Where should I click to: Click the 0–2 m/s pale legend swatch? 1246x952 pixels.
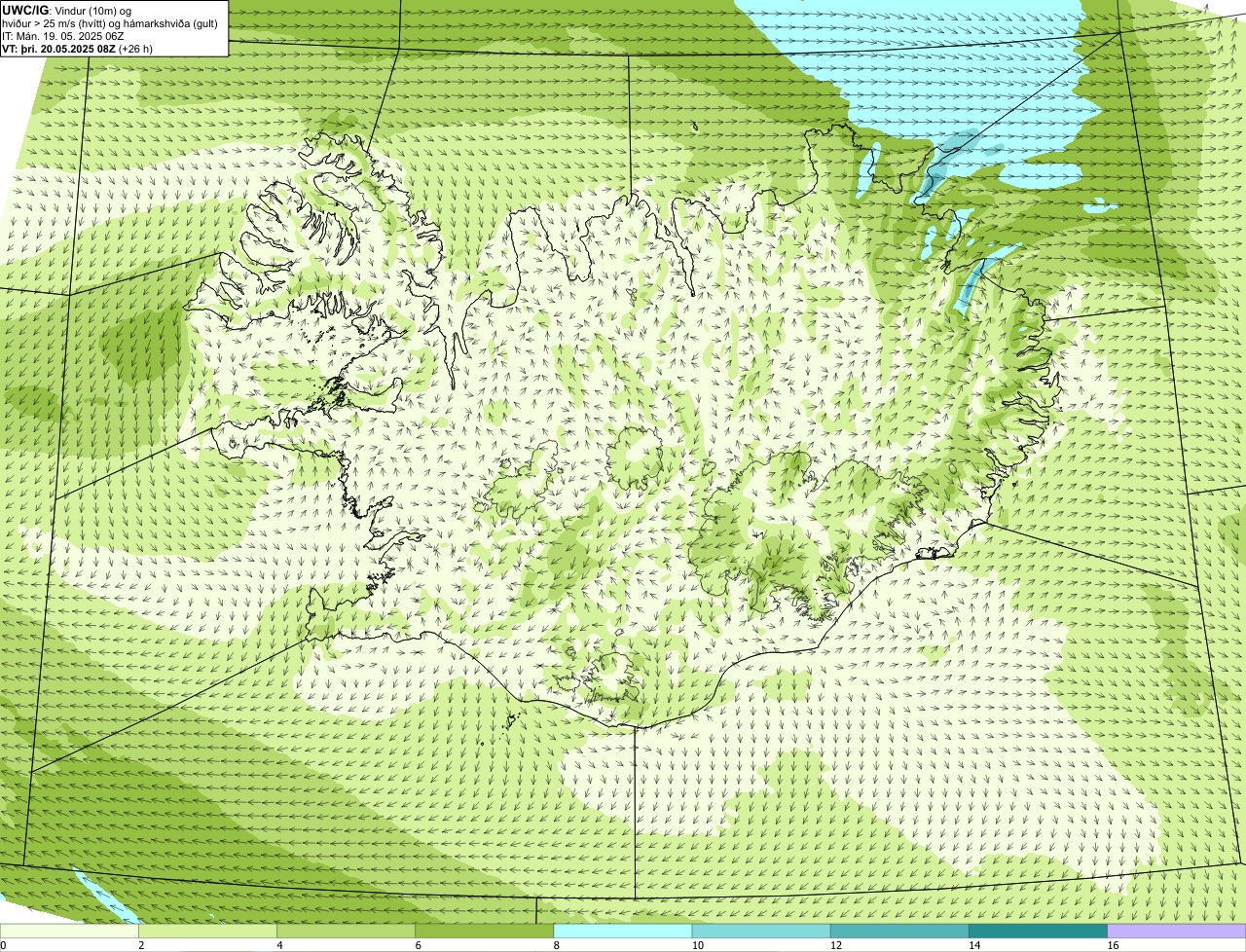point(69,931)
